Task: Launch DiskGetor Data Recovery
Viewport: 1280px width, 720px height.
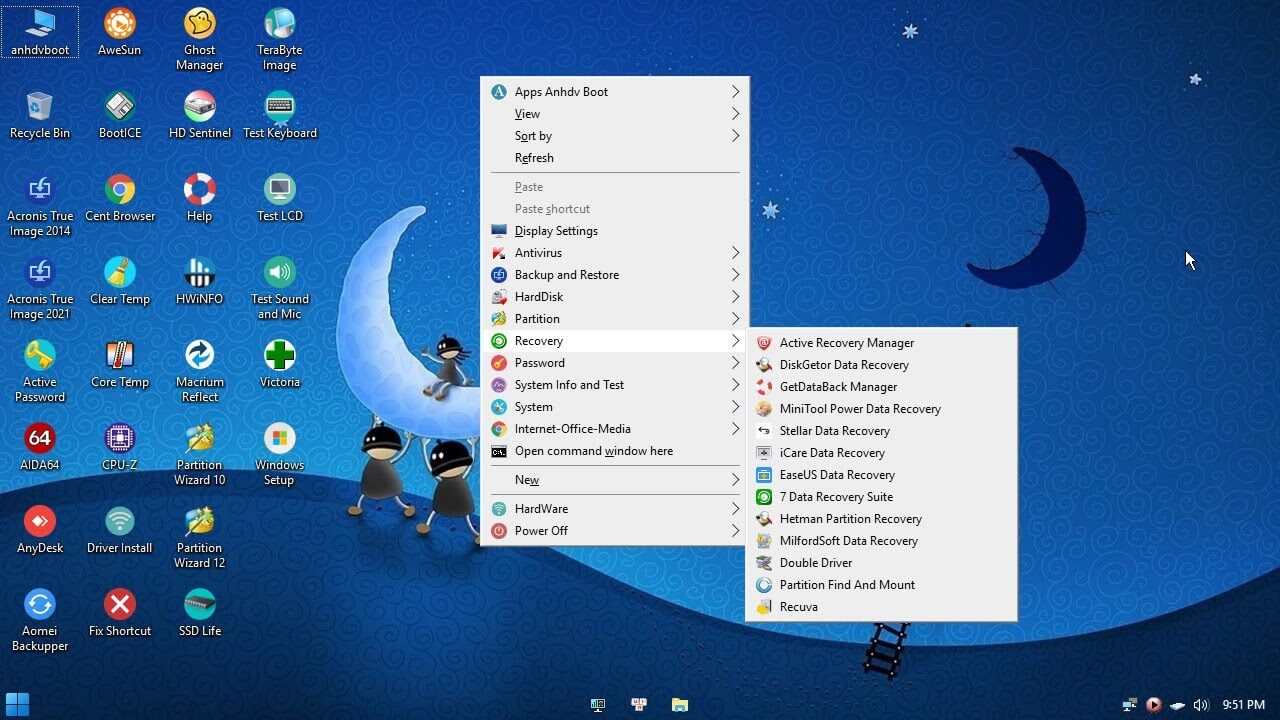Action: tap(882, 365)
